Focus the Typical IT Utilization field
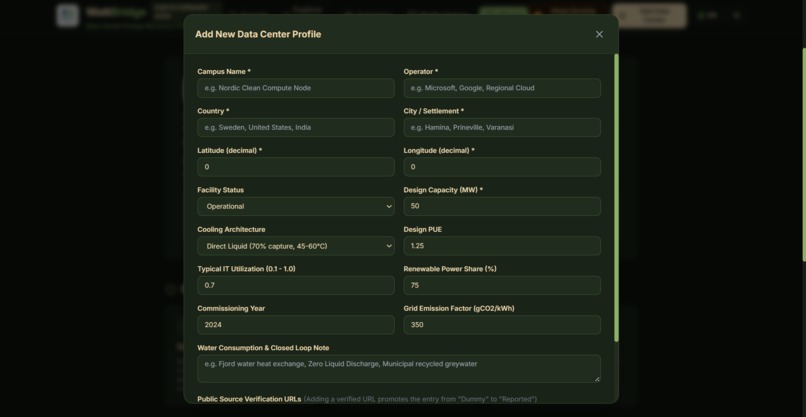This screenshot has width=806, height=417. click(x=296, y=285)
